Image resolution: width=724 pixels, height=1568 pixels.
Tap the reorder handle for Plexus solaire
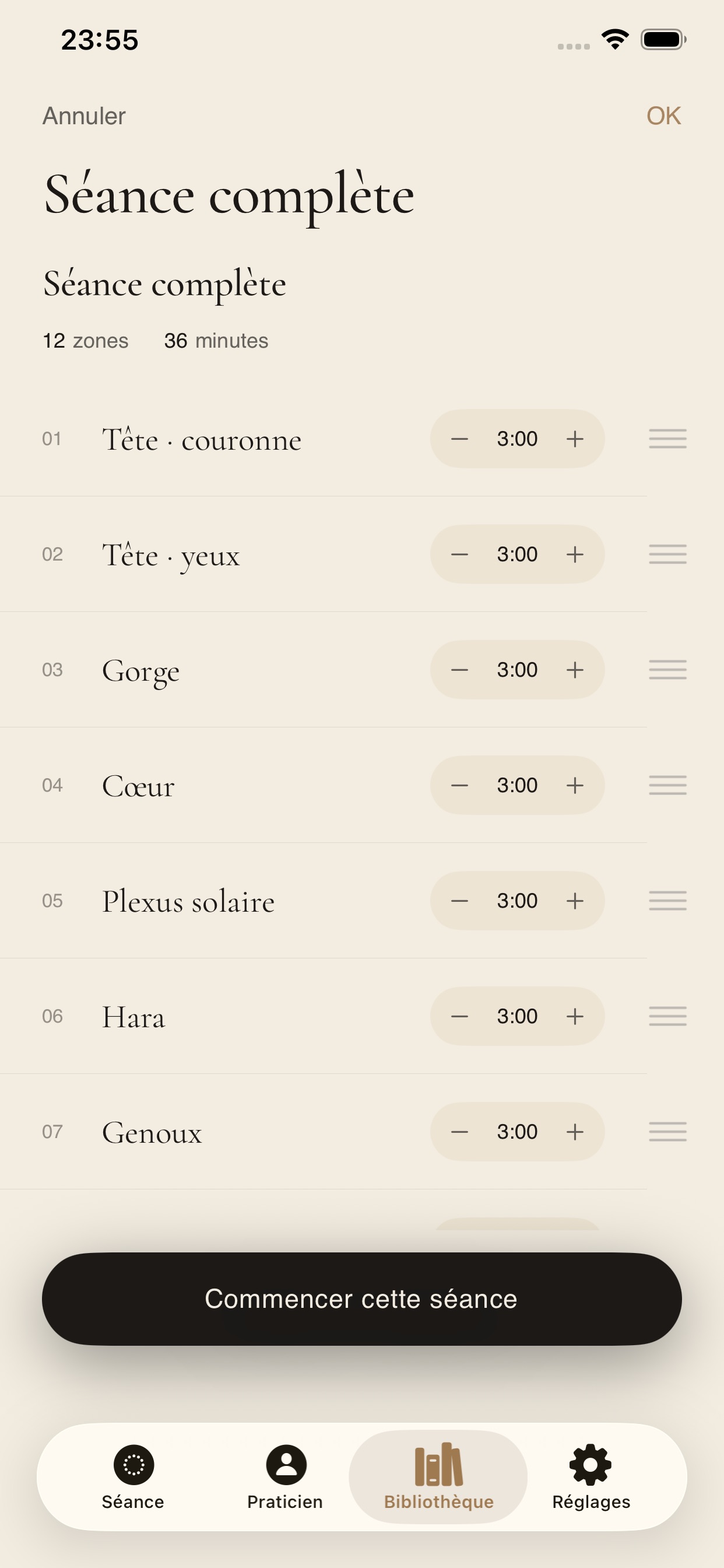(x=667, y=901)
